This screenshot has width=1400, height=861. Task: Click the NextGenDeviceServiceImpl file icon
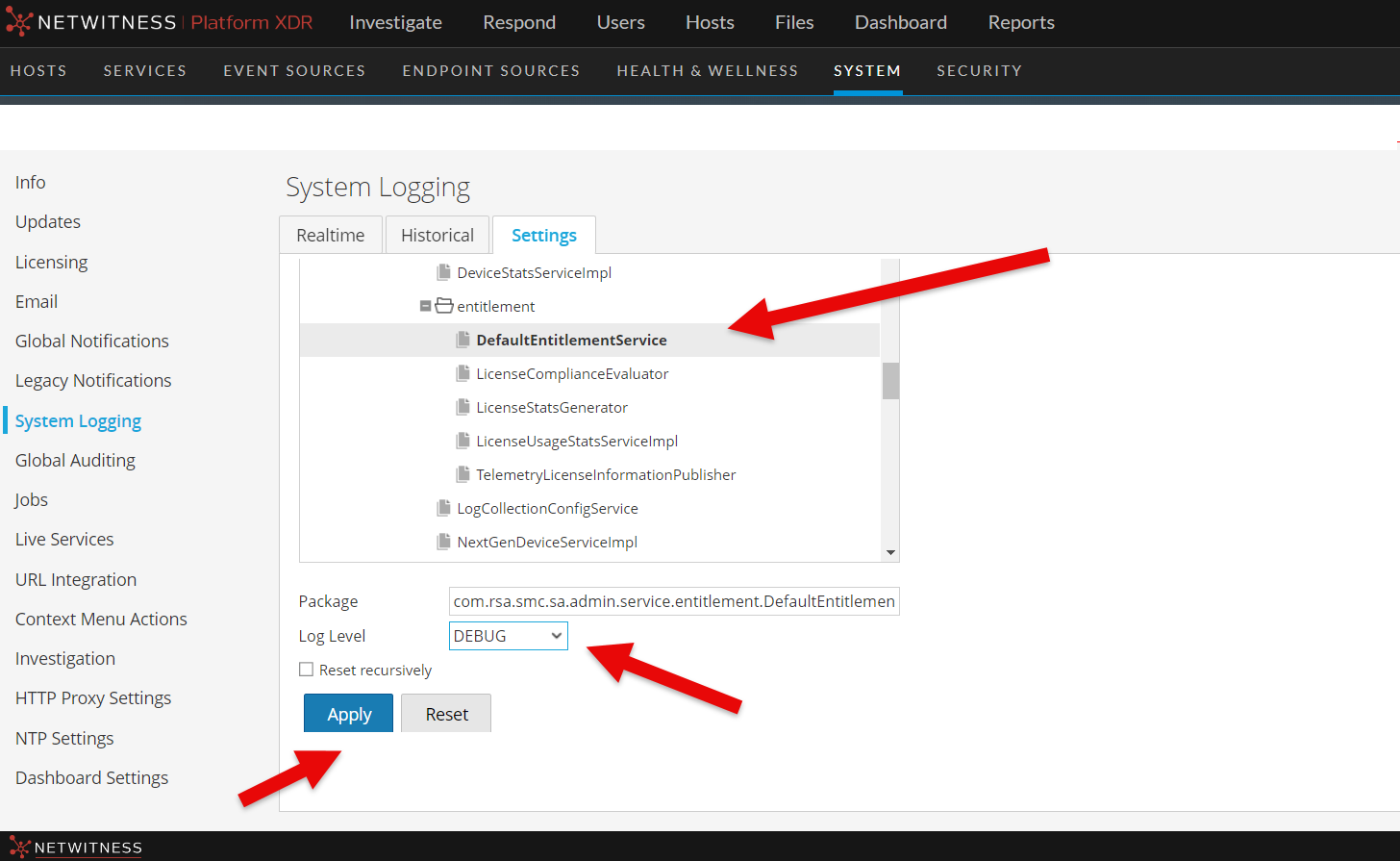tap(443, 542)
